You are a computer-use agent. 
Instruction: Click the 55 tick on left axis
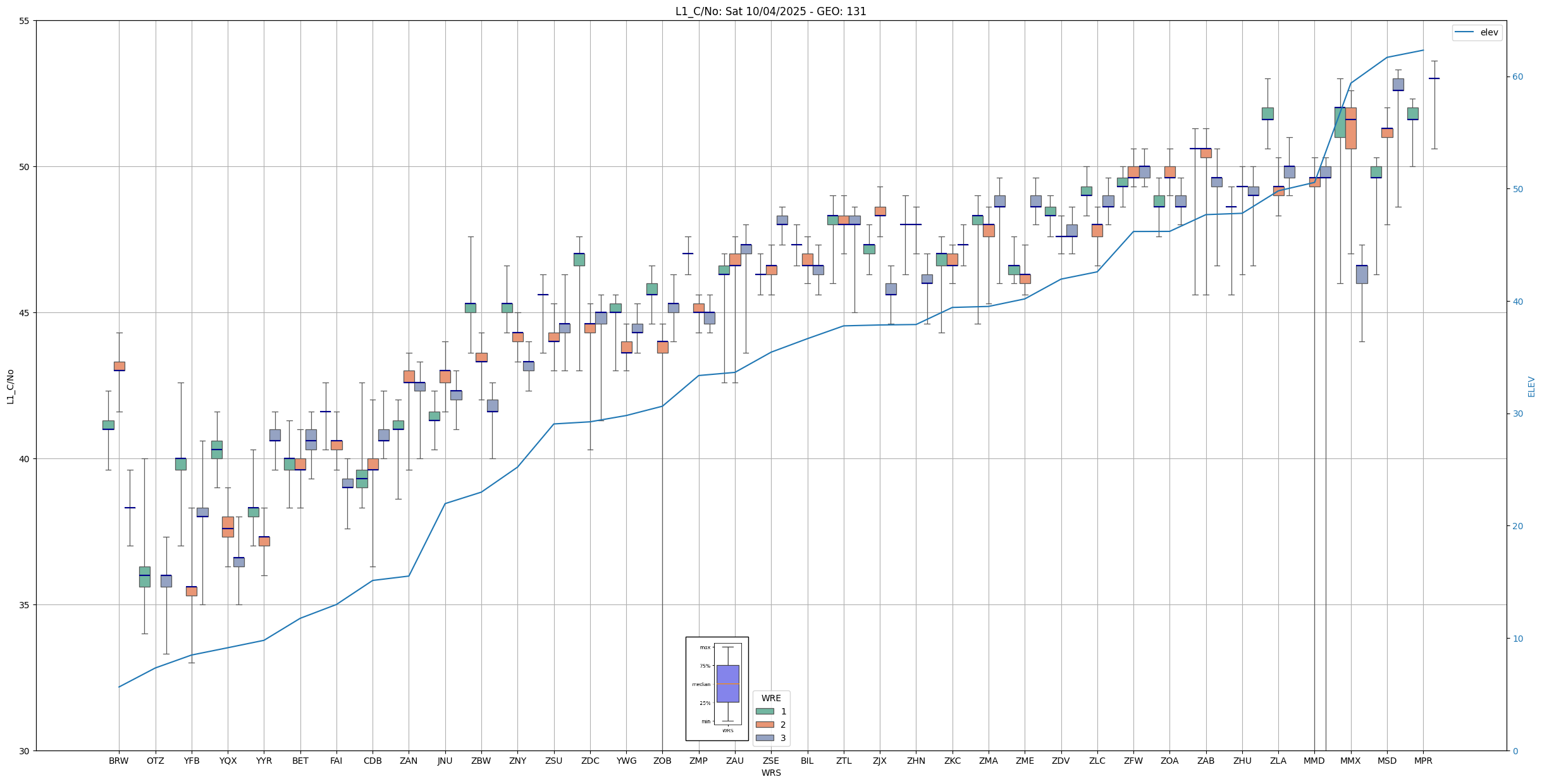coord(25,21)
